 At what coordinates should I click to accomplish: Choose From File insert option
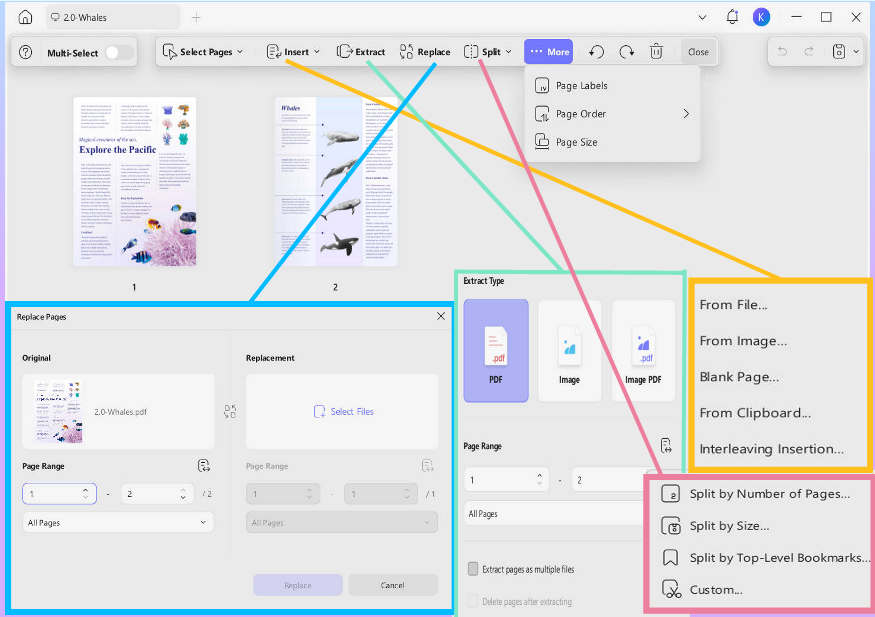pyautogui.click(x=733, y=305)
